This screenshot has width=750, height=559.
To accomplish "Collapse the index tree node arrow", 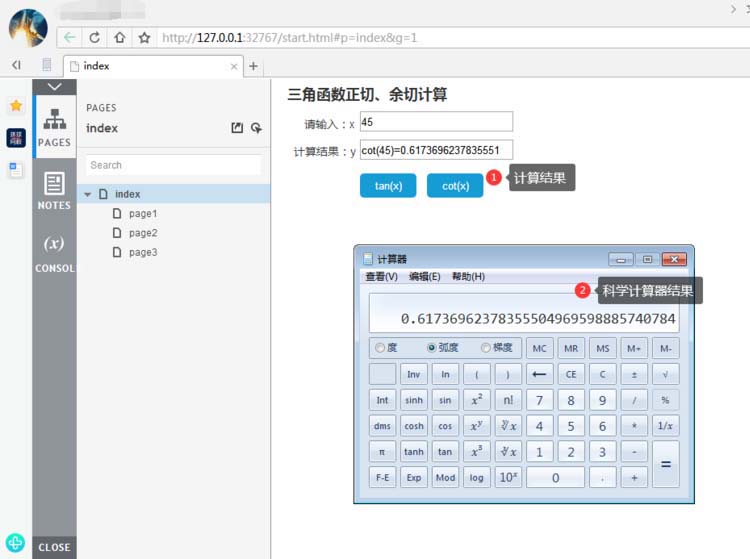I will pos(88,194).
